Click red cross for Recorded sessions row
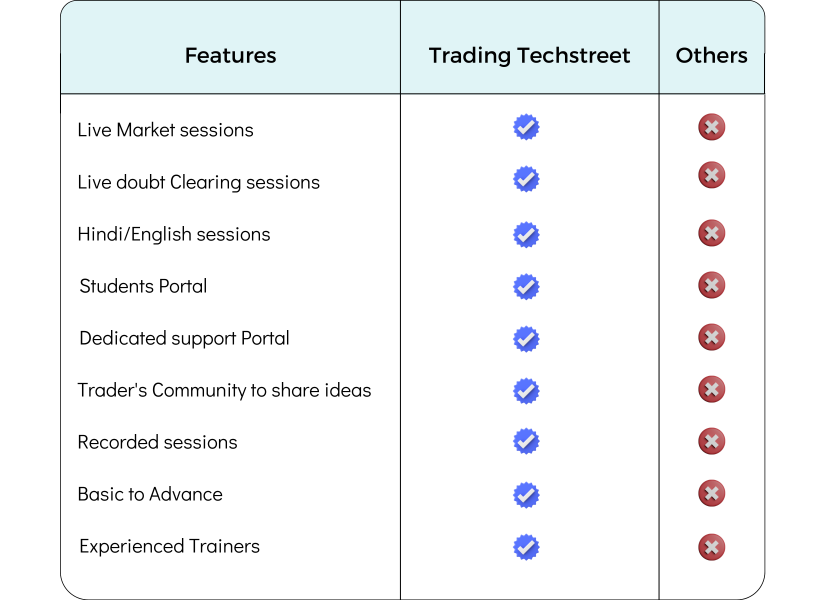Viewport: 825px width, 600px height. [x=711, y=441]
